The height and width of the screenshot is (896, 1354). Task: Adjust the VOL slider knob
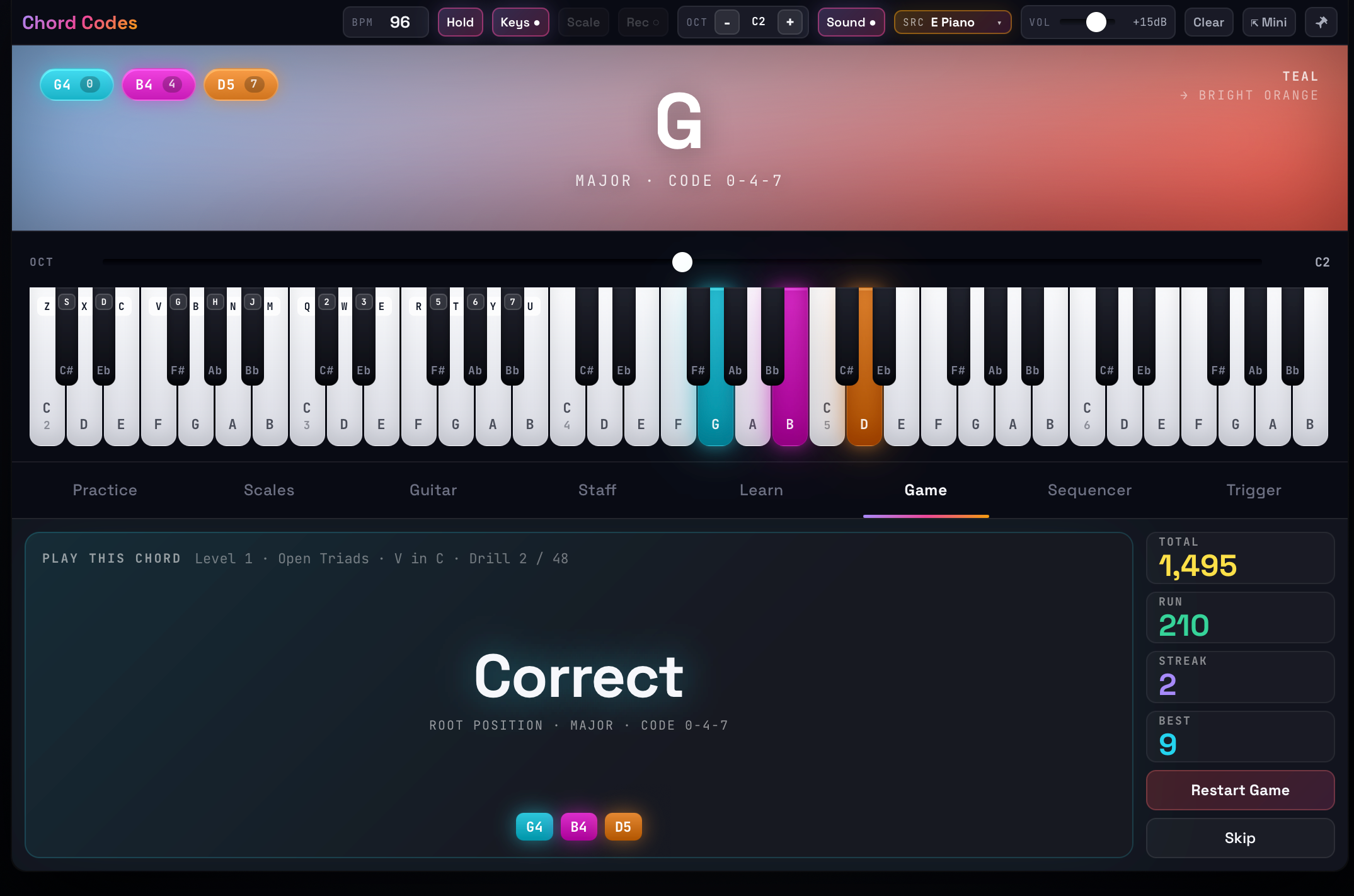(x=1096, y=22)
